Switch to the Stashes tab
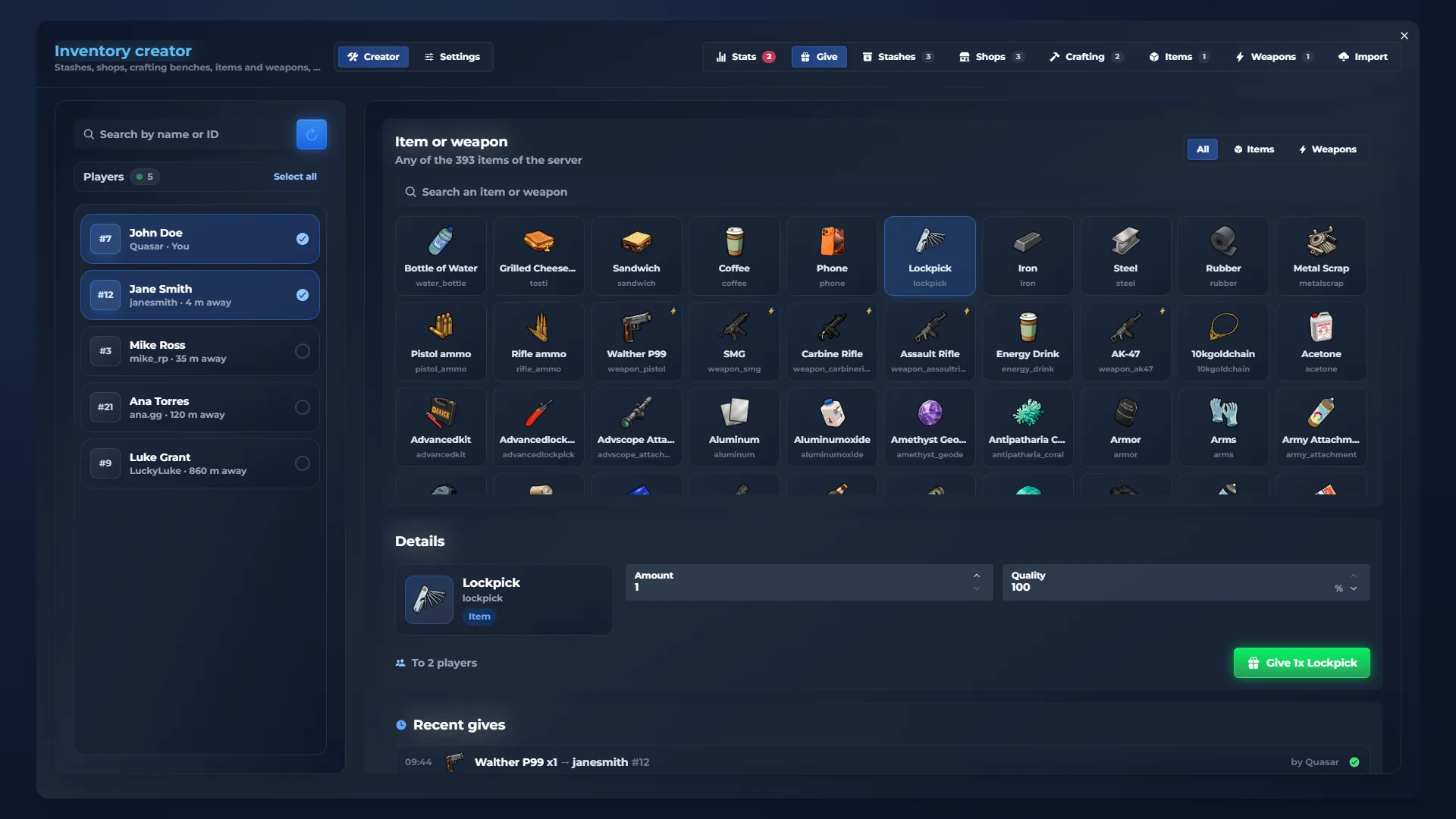This screenshot has width=1456, height=819. (x=898, y=57)
